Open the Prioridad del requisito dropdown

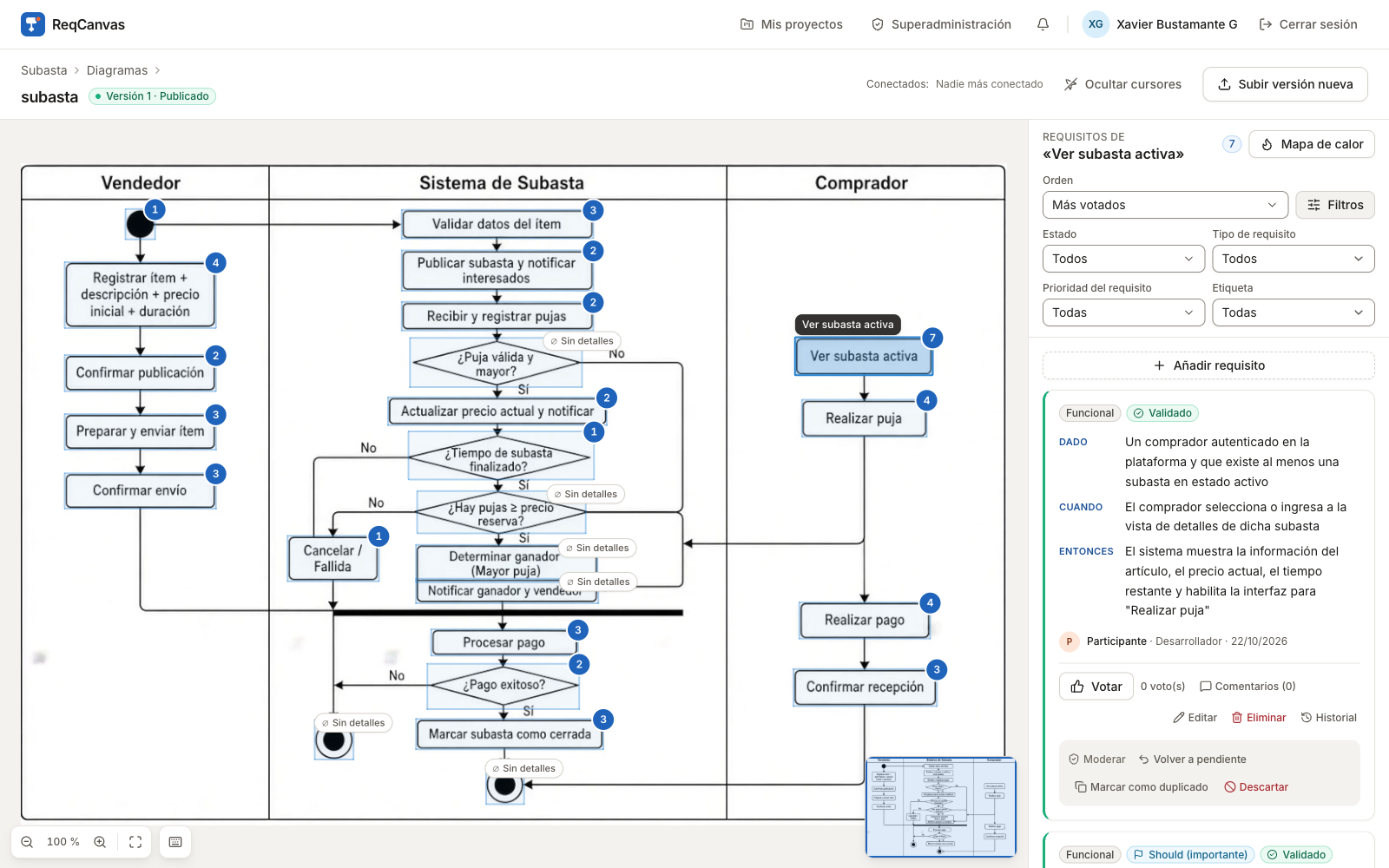pos(1123,312)
